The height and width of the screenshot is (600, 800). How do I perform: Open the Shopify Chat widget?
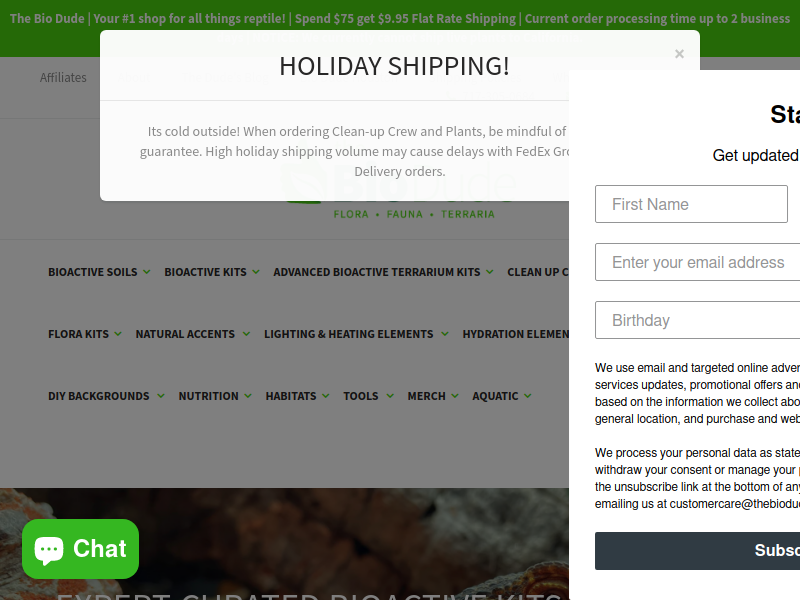[80, 549]
